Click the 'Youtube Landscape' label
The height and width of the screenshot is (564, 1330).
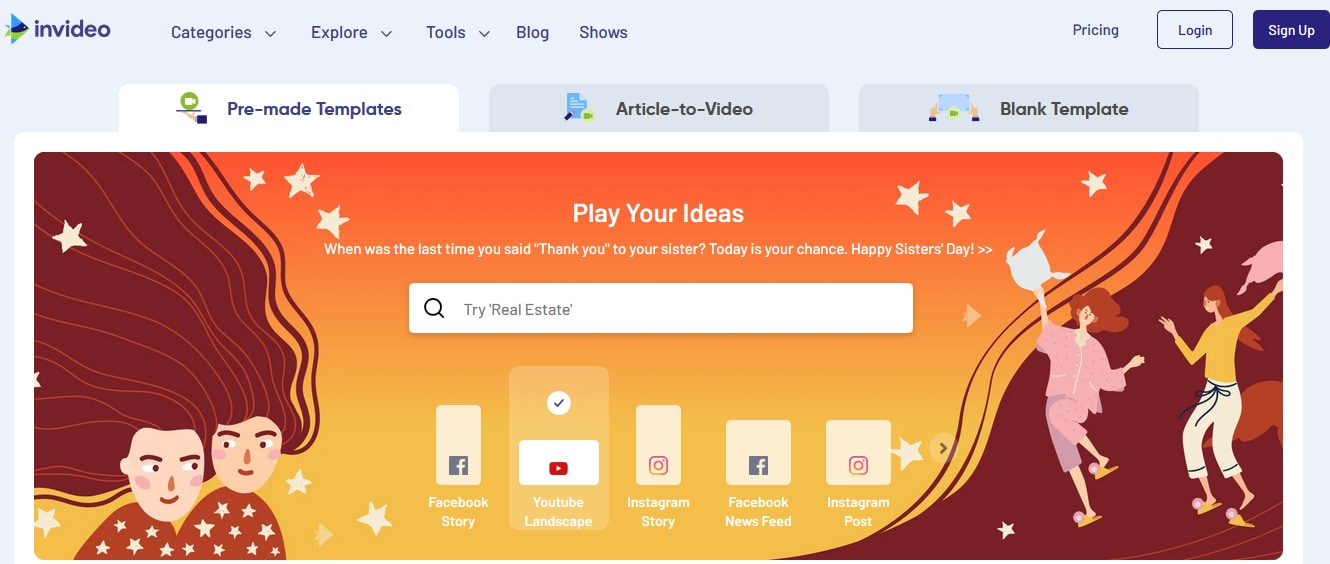click(558, 512)
